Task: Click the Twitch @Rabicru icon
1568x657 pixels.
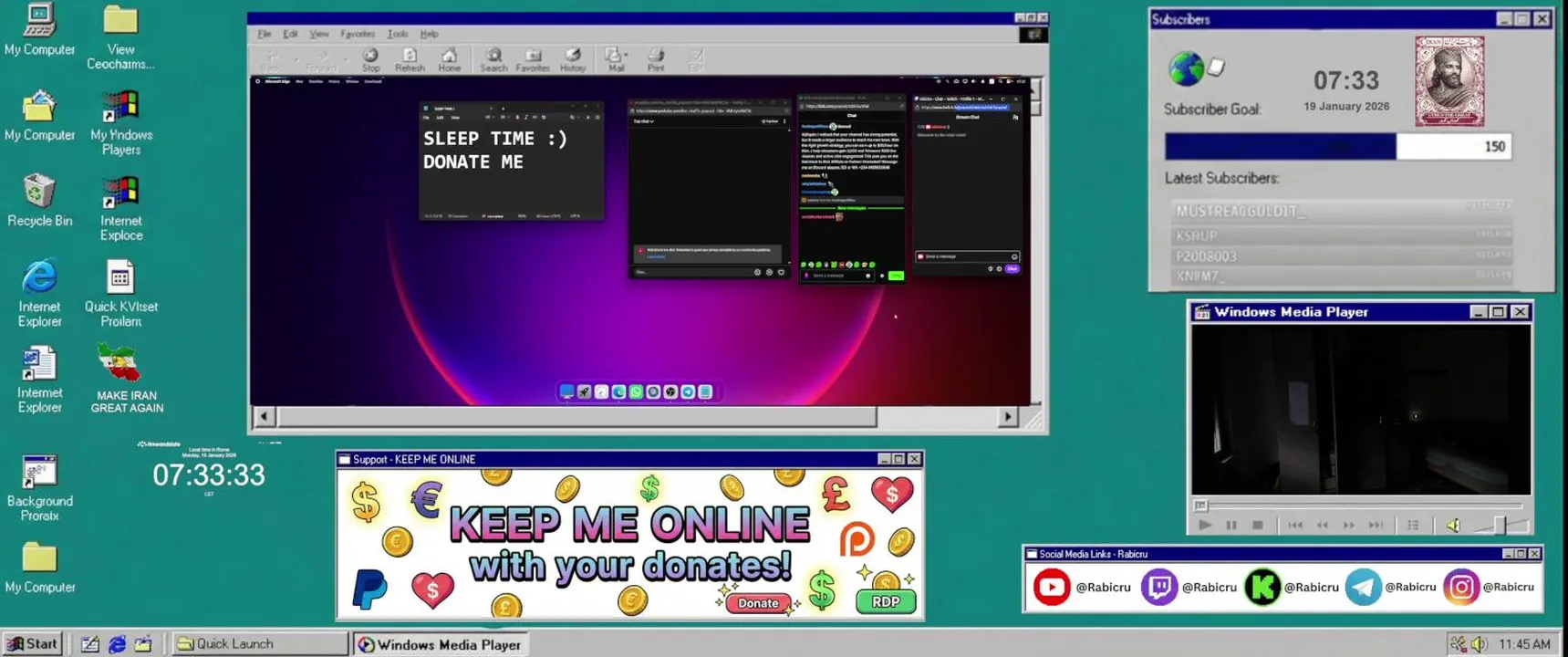Action: [1158, 587]
